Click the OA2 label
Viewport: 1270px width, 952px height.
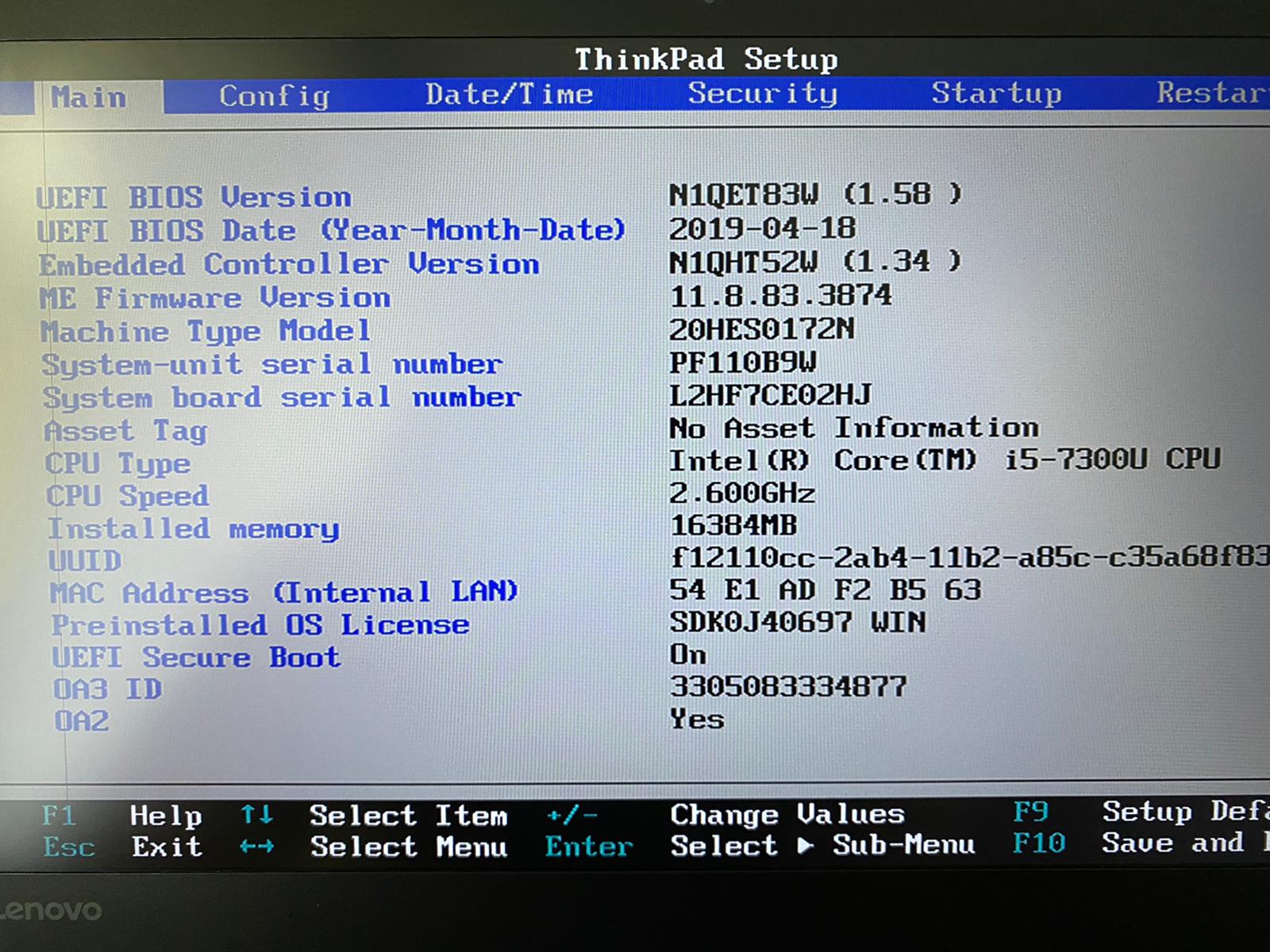pyautogui.click(x=81, y=721)
